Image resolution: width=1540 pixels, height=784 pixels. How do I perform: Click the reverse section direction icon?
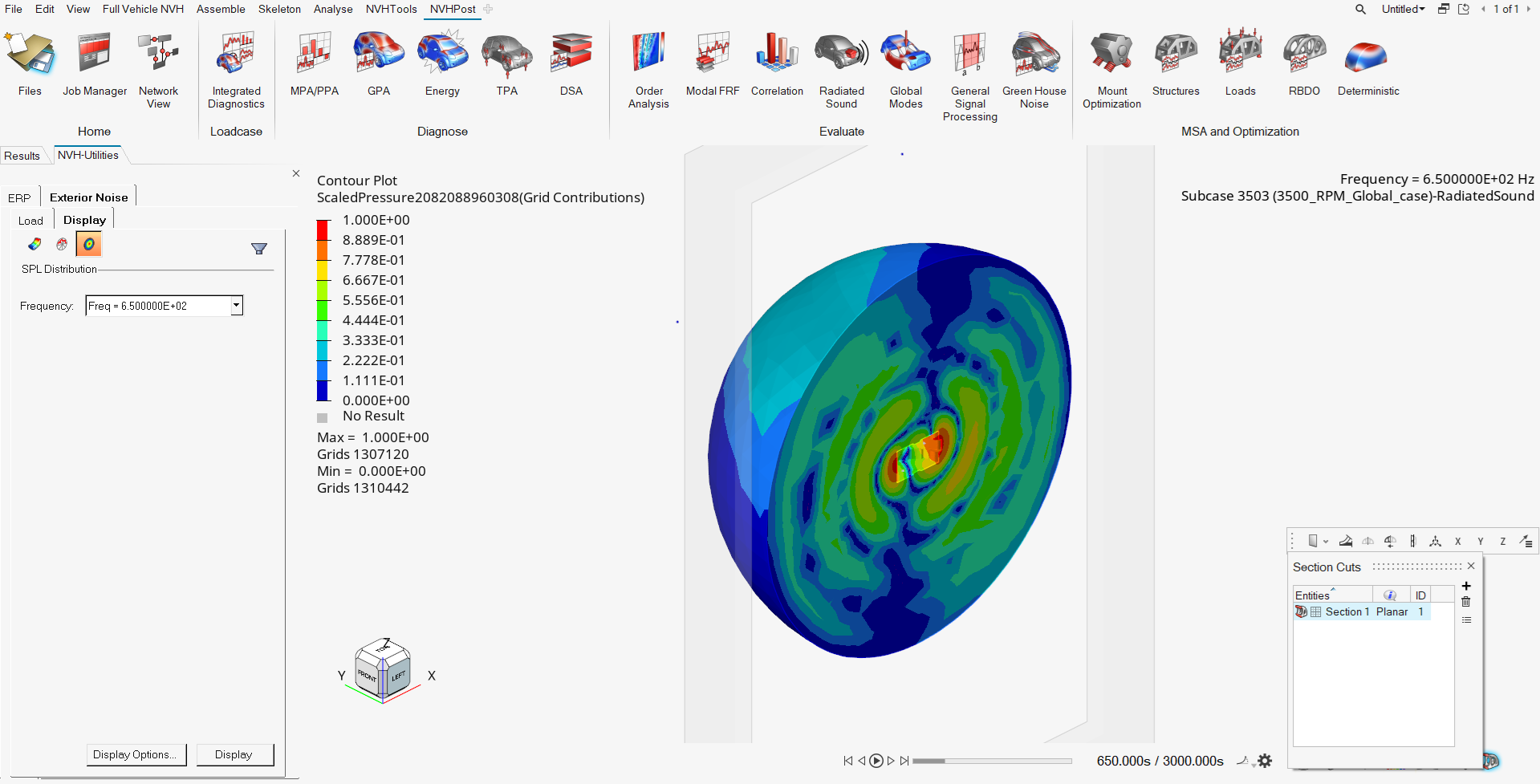pos(1390,541)
